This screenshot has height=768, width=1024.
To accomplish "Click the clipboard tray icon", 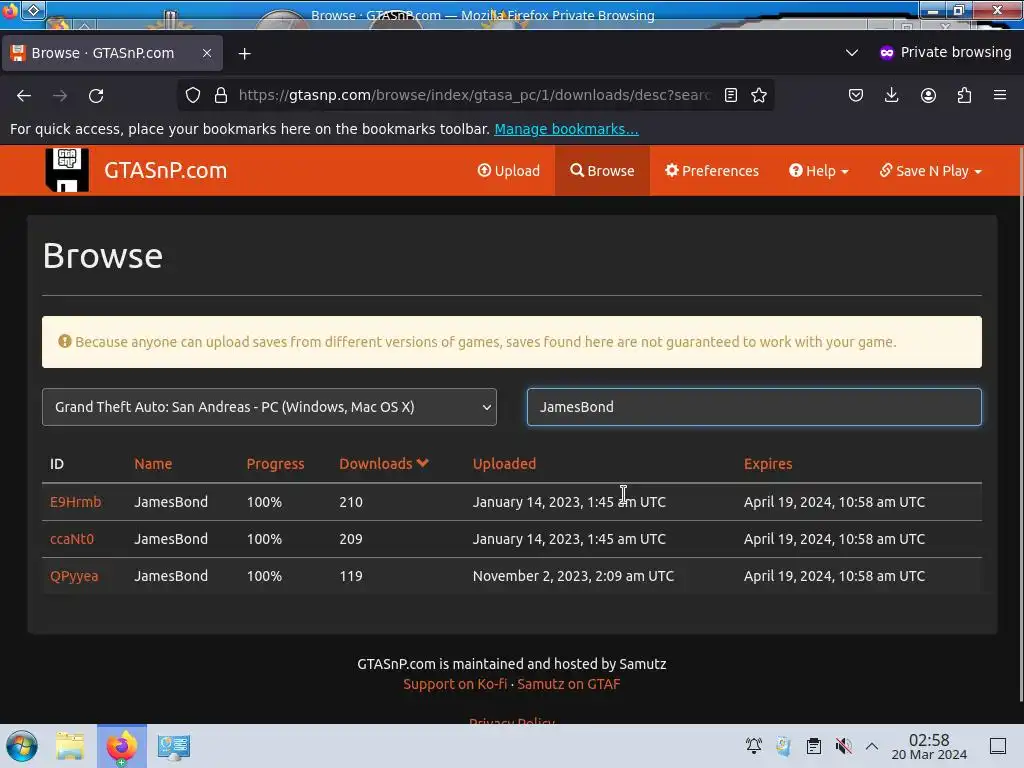I will coord(813,745).
